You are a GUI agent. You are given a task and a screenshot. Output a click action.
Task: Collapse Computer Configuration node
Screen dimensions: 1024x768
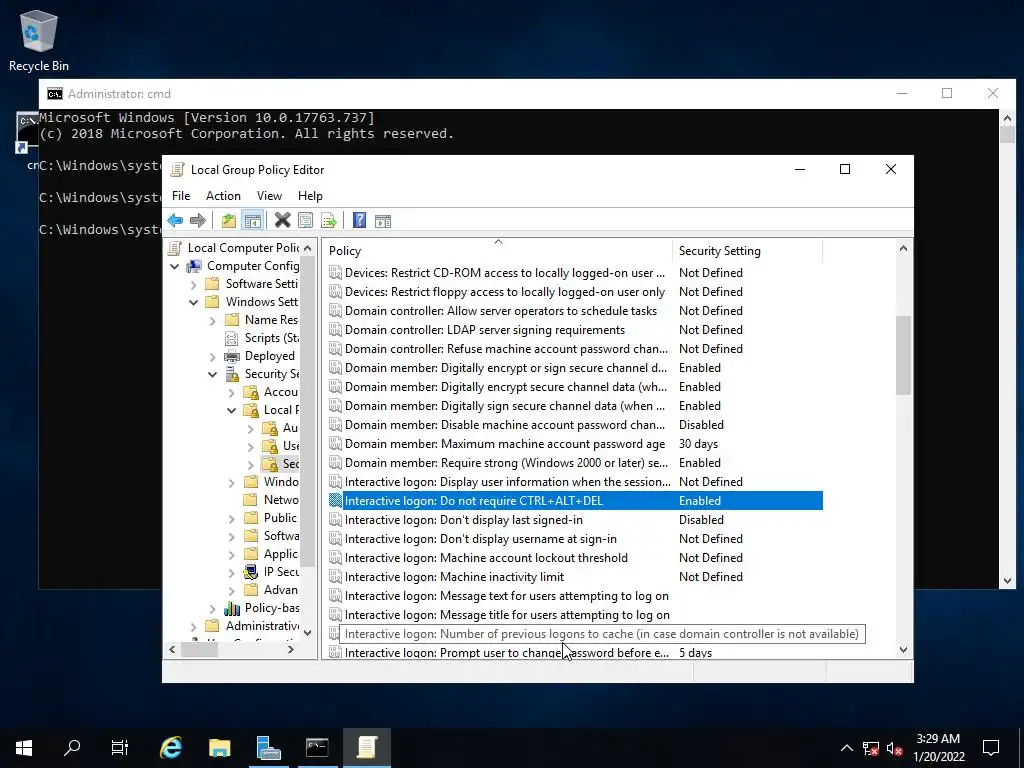[x=174, y=266]
